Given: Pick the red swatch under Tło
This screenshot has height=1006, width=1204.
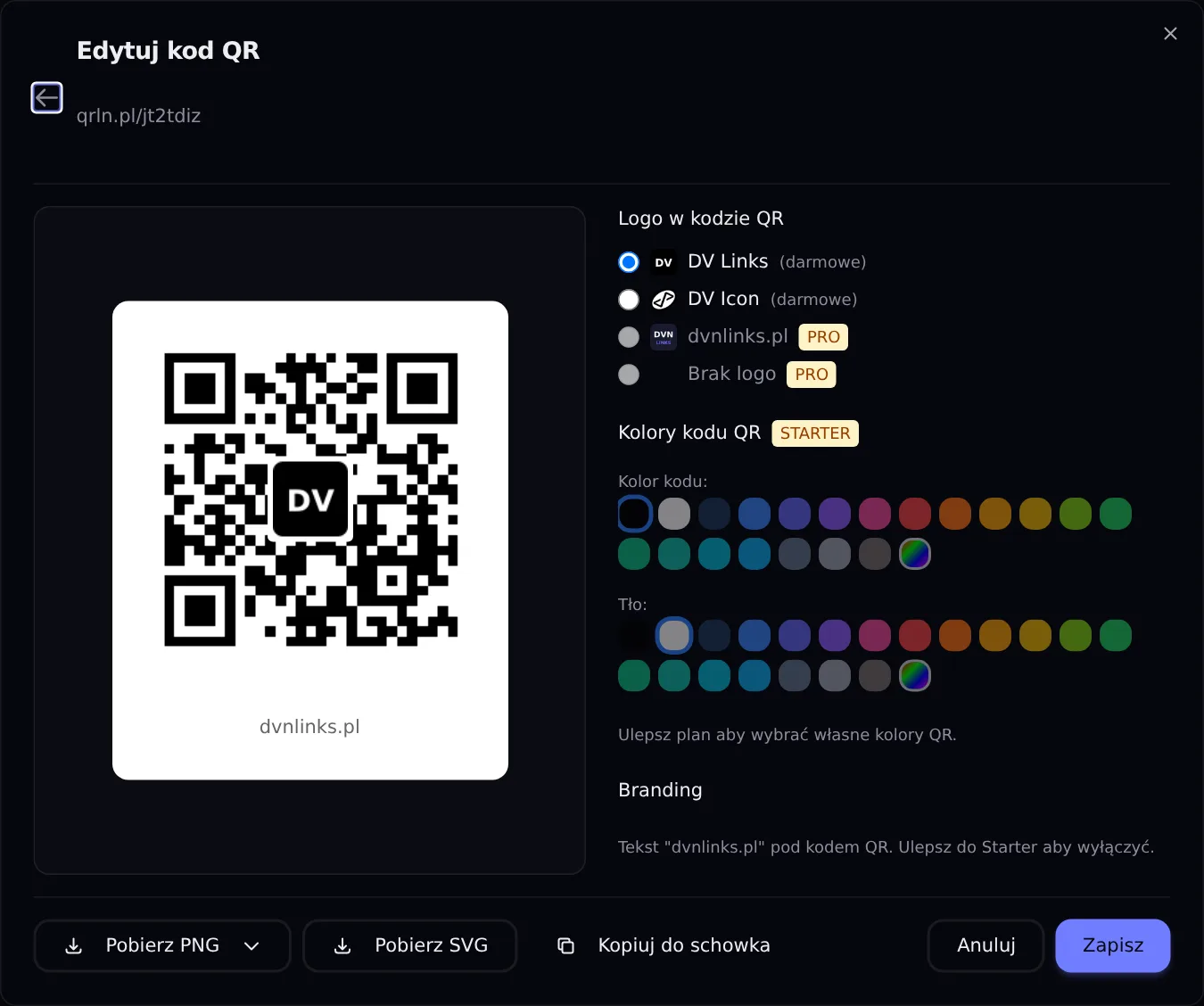Looking at the screenshot, I should coord(915,636).
